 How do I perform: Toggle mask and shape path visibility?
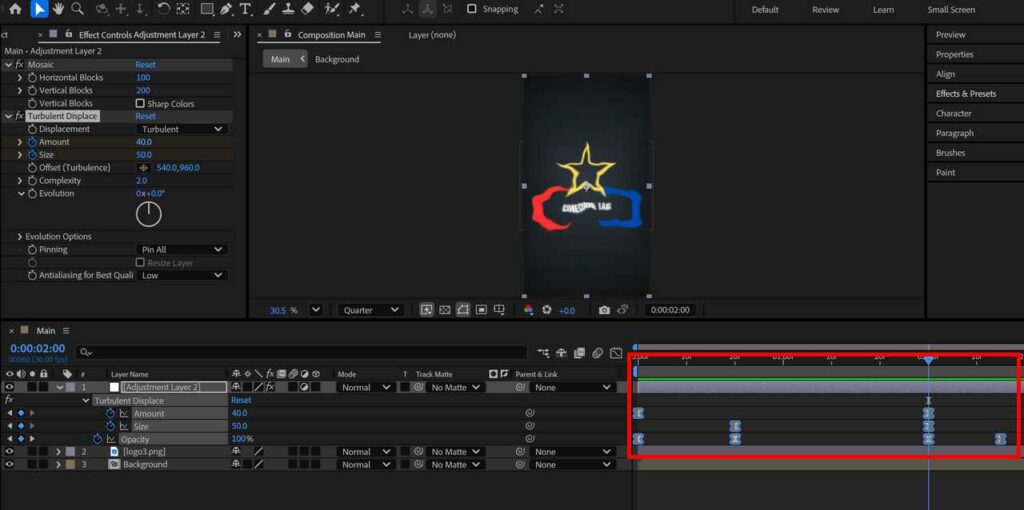tap(463, 310)
